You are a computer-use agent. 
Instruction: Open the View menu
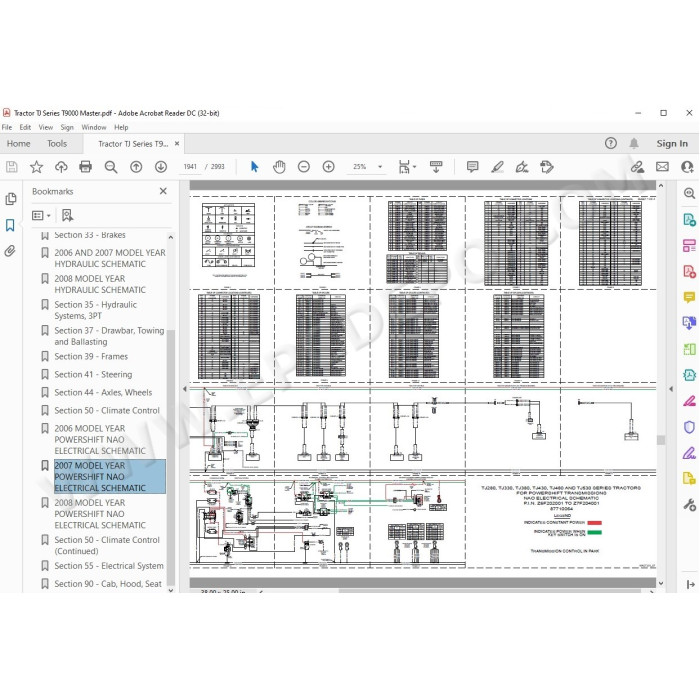pyautogui.click(x=46, y=127)
